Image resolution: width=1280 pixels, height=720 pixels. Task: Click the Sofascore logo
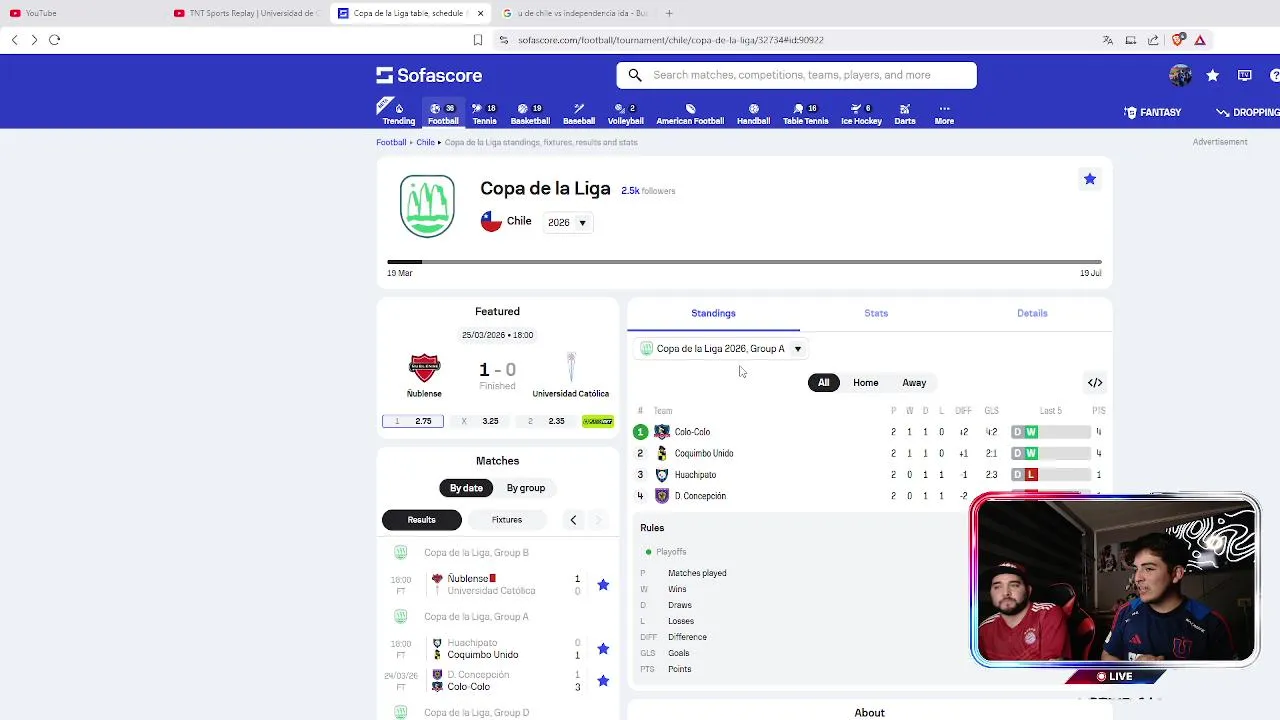tap(429, 75)
